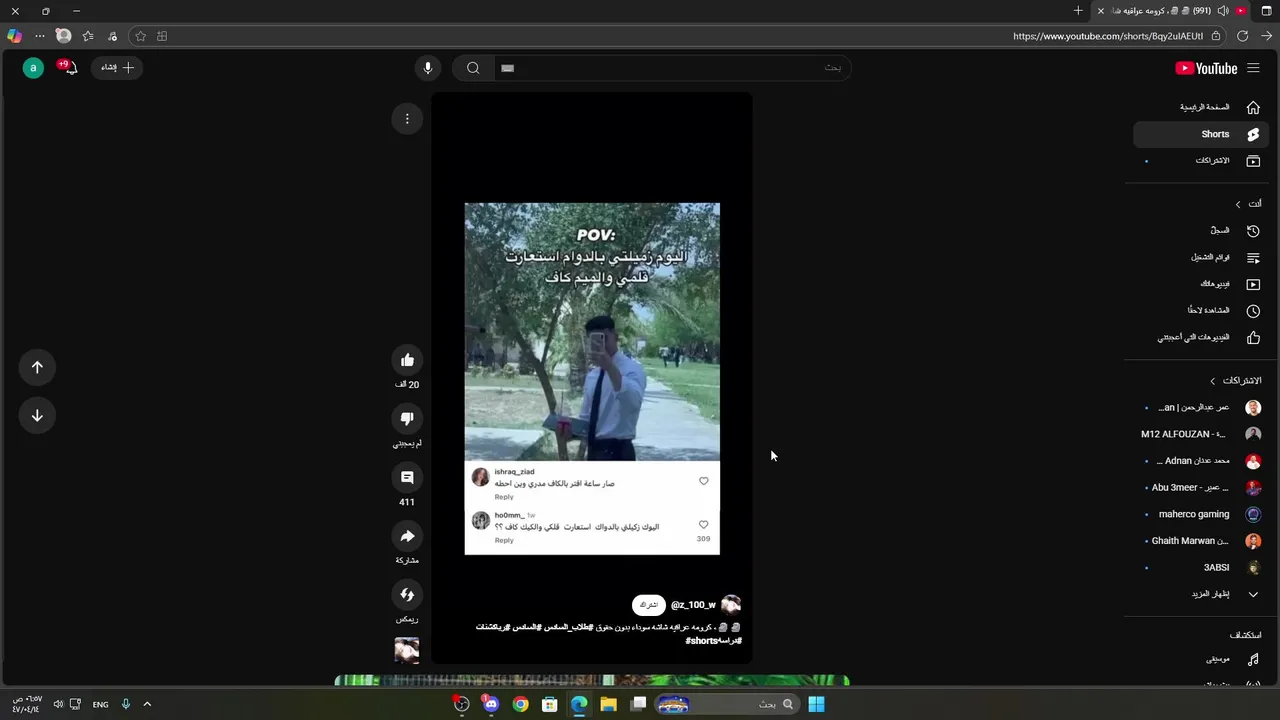Toggle the YouTube hamburger guide menu
Screen dimensions: 1280x720
tap(1253, 68)
